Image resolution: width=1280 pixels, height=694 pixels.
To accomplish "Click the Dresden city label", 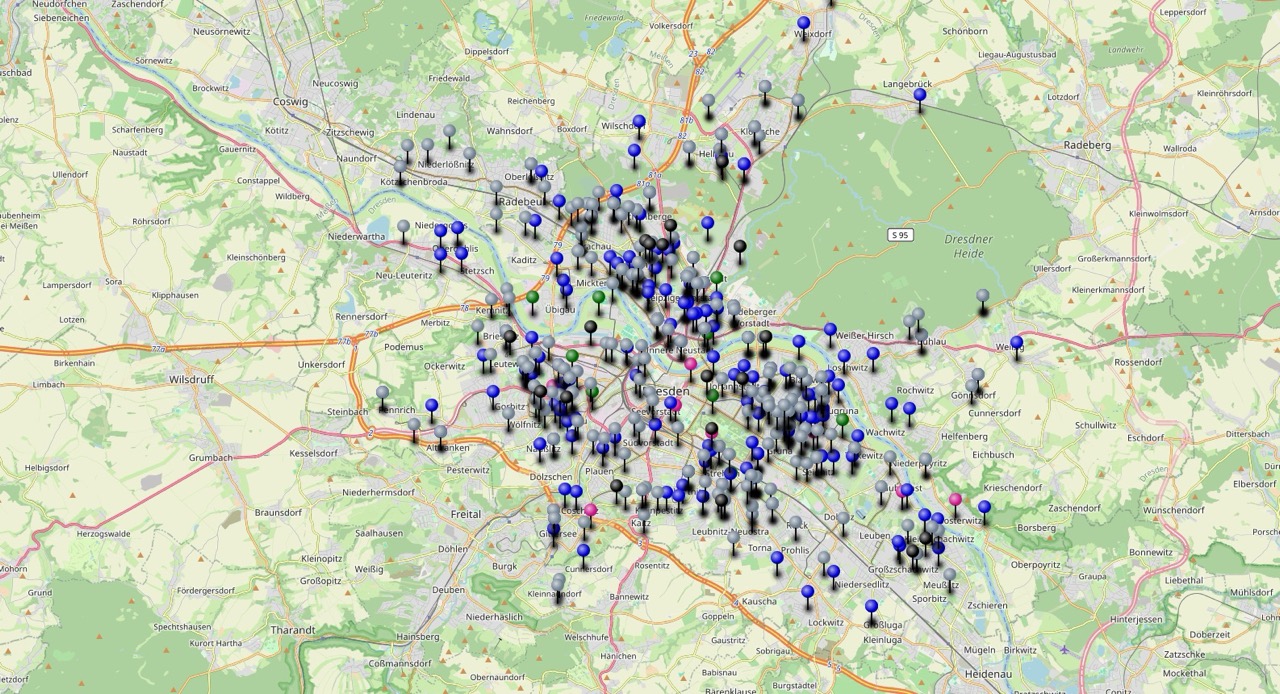I will click(x=665, y=391).
